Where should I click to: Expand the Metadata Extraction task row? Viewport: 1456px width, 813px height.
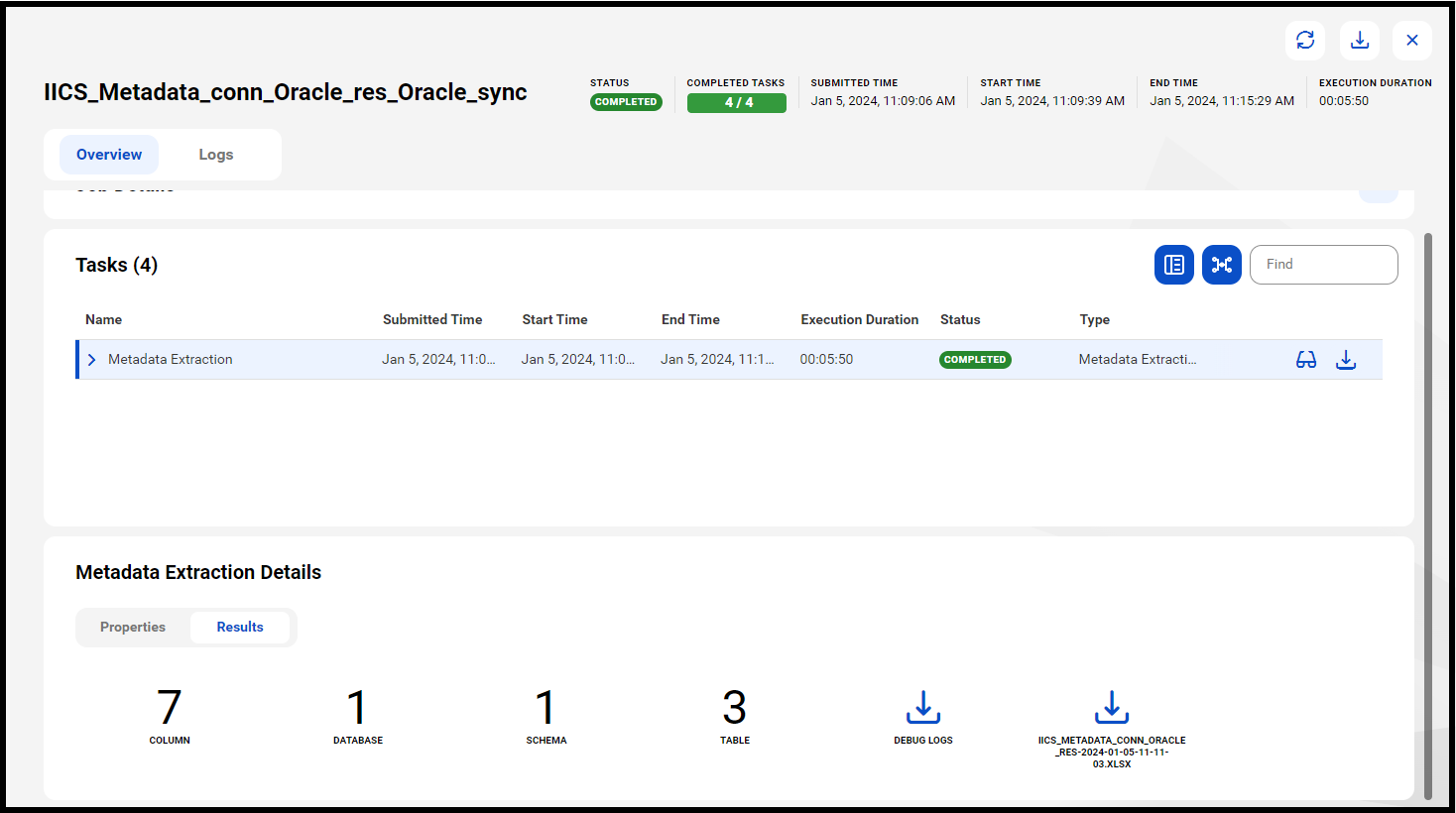point(92,360)
